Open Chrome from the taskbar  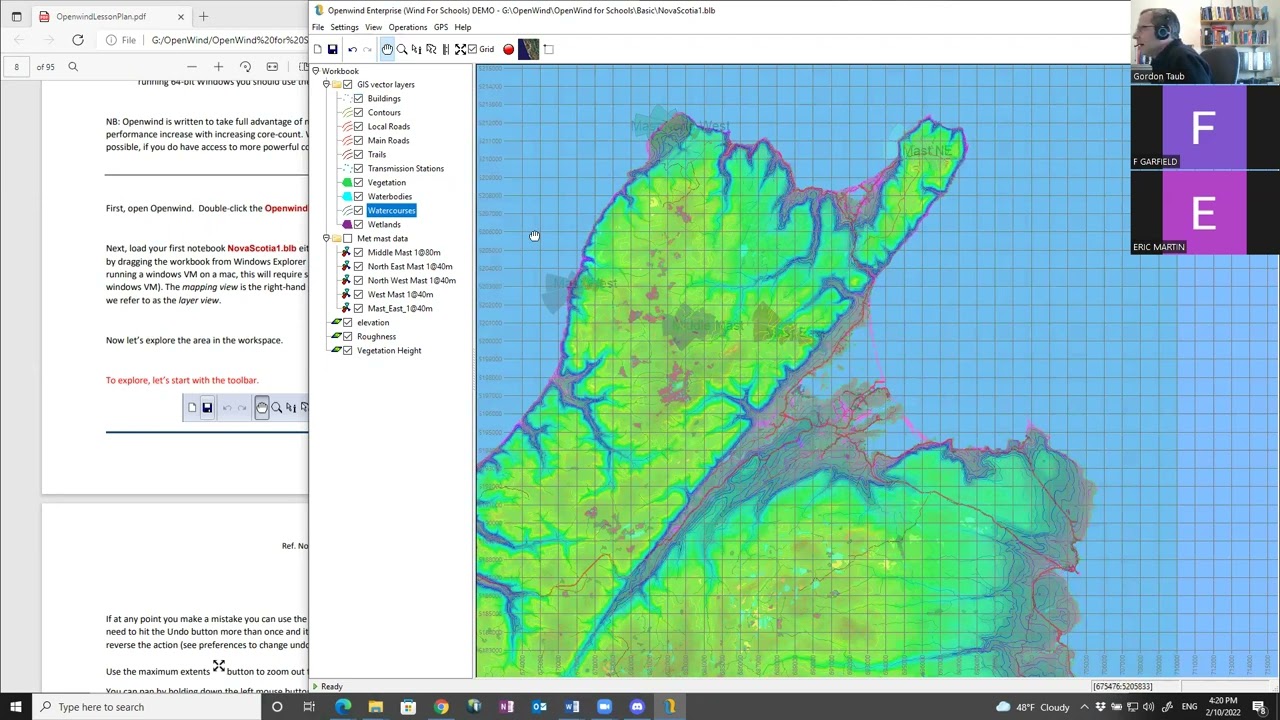click(441, 707)
